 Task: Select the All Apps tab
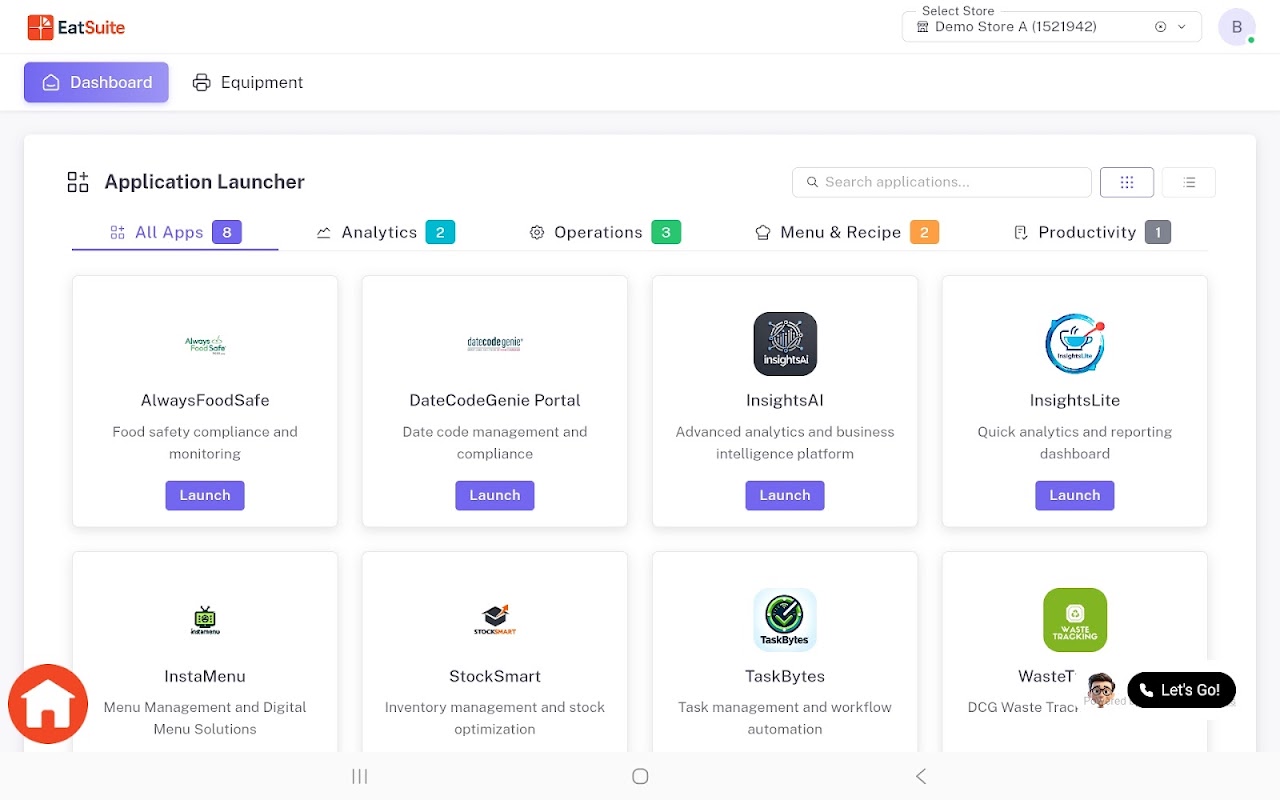tap(175, 232)
